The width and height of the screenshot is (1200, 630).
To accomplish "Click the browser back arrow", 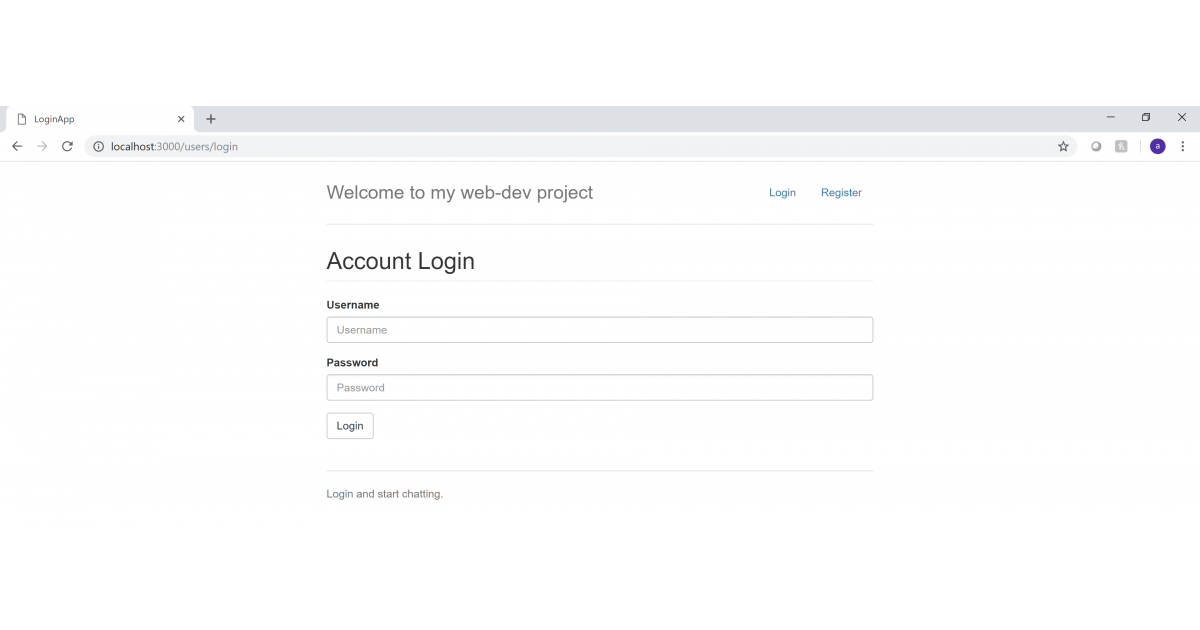I will point(17,146).
